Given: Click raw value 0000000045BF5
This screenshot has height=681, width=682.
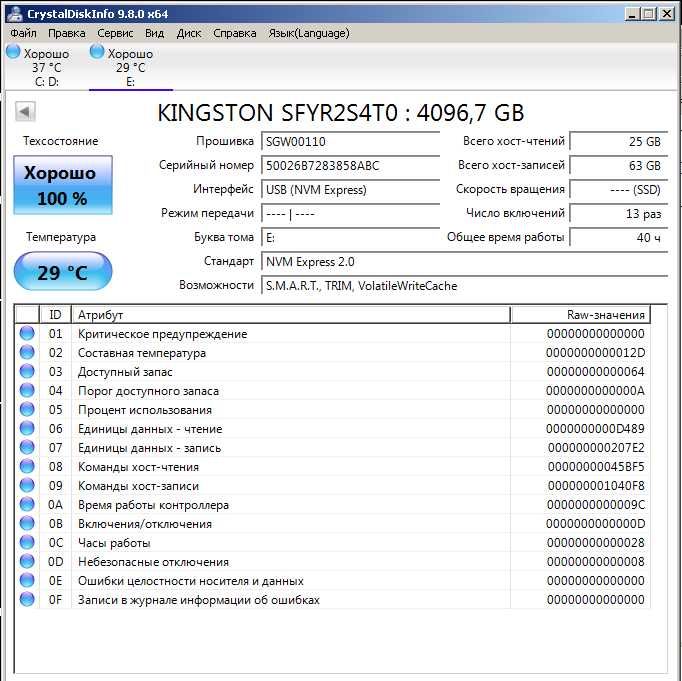Looking at the screenshot, I should (596, 467).
